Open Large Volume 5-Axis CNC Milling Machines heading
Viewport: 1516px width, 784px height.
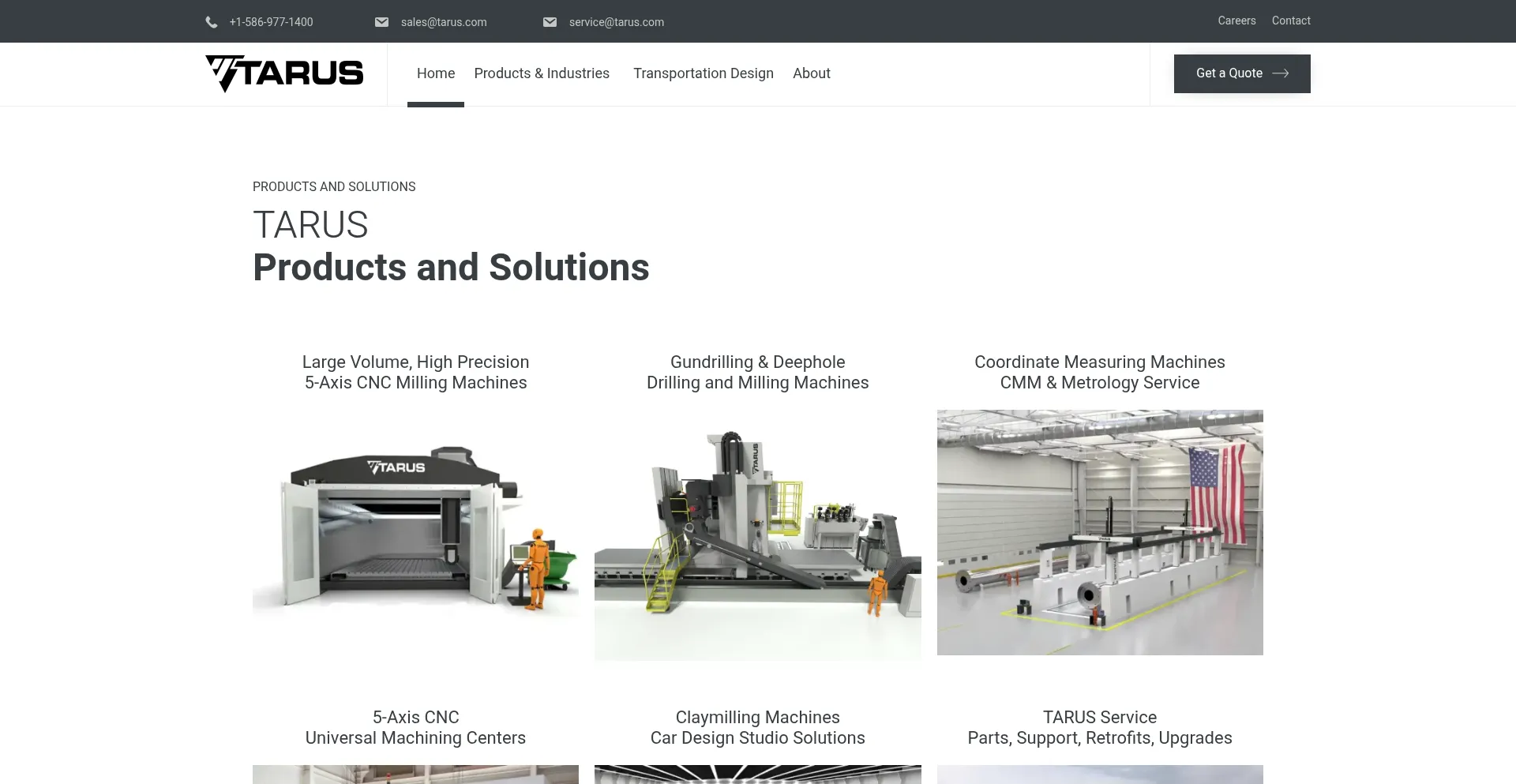click(416, 373)
